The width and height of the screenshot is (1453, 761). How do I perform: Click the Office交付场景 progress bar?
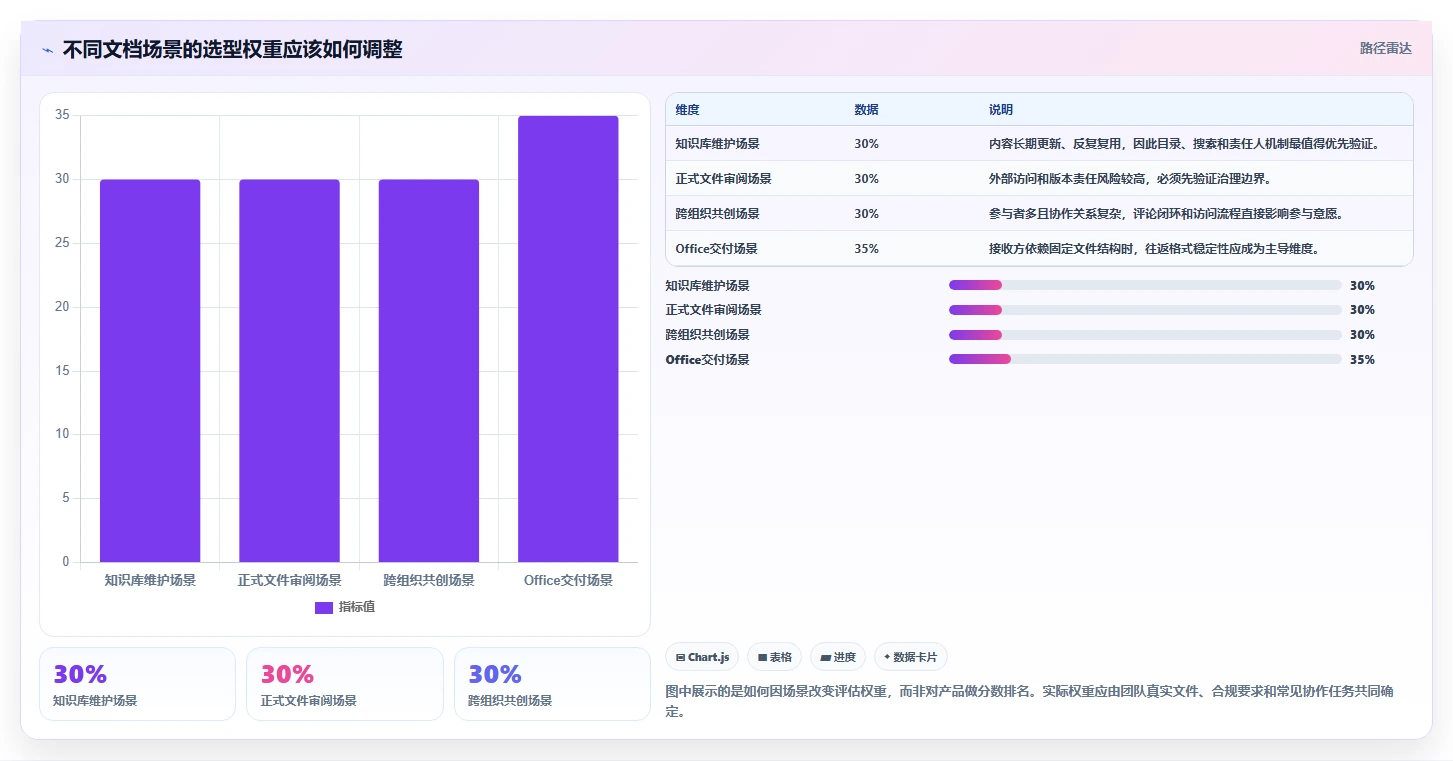(x=1145, y=359)
